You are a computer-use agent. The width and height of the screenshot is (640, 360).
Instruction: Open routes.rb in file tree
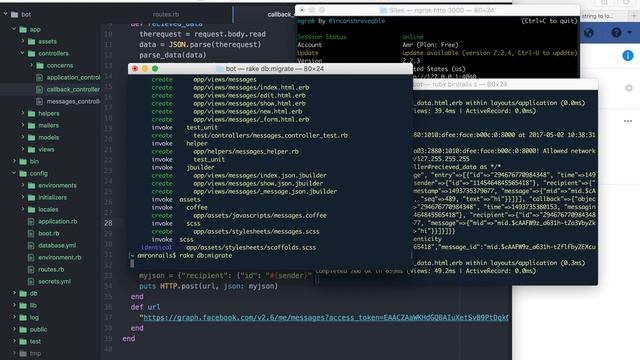(51, 269)
